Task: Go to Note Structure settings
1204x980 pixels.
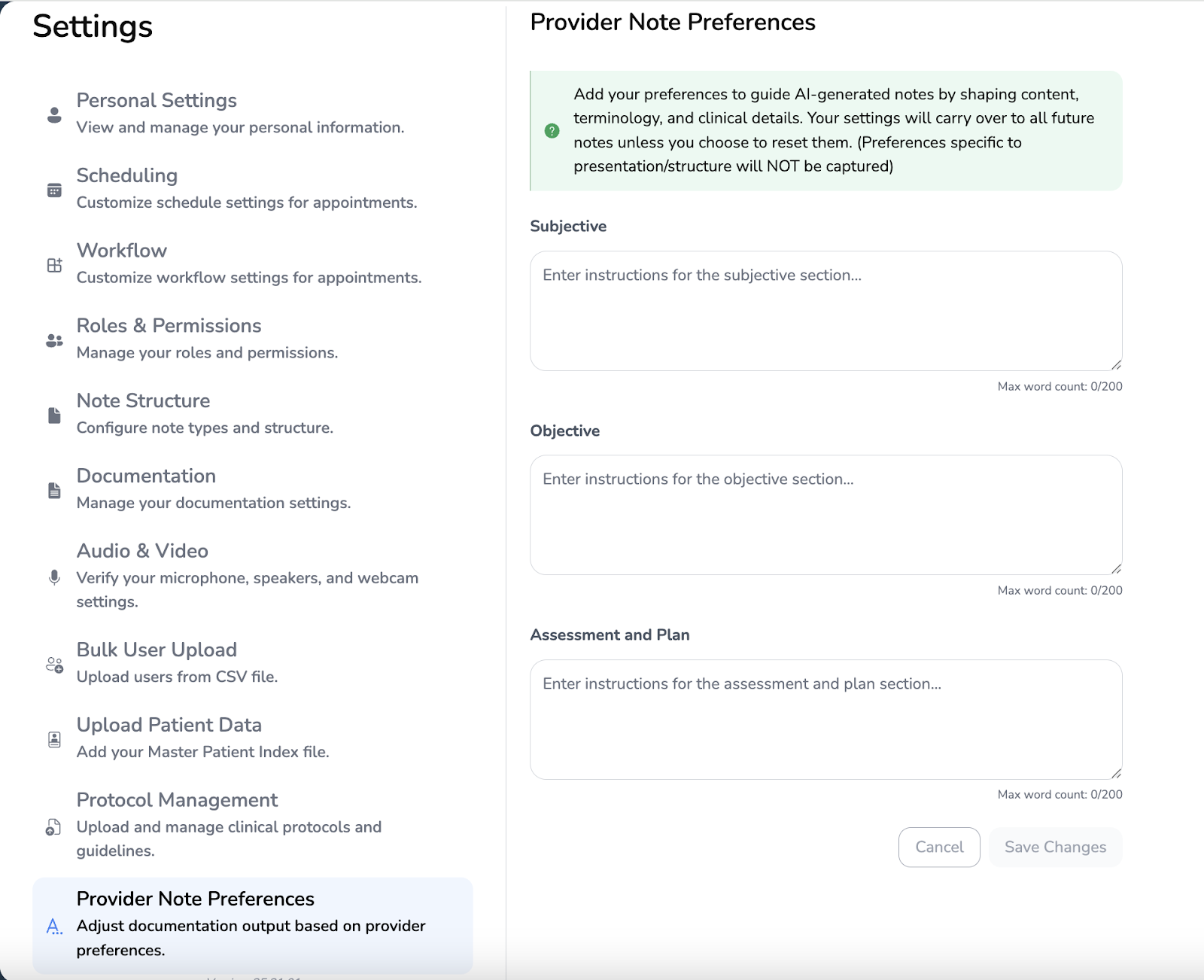Action: pyautogui.click(x=143, y=401)
